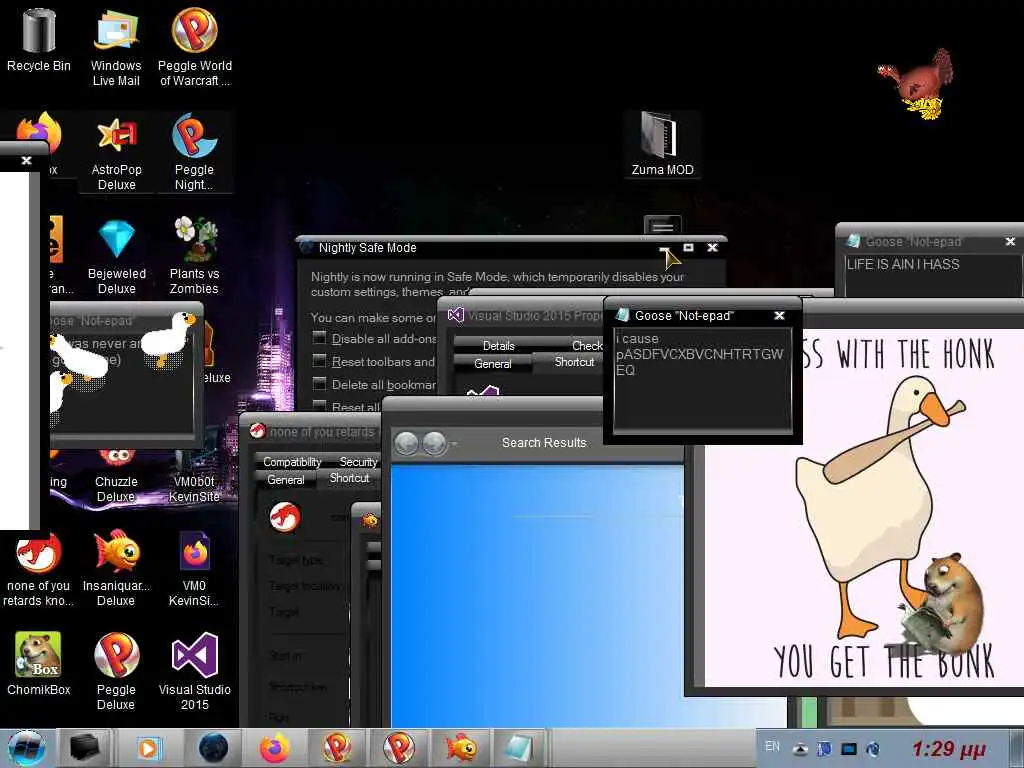Click the red bird desktop icon labeled none of you
This screenshot has width=1024, height=768.
click(39, 568)
